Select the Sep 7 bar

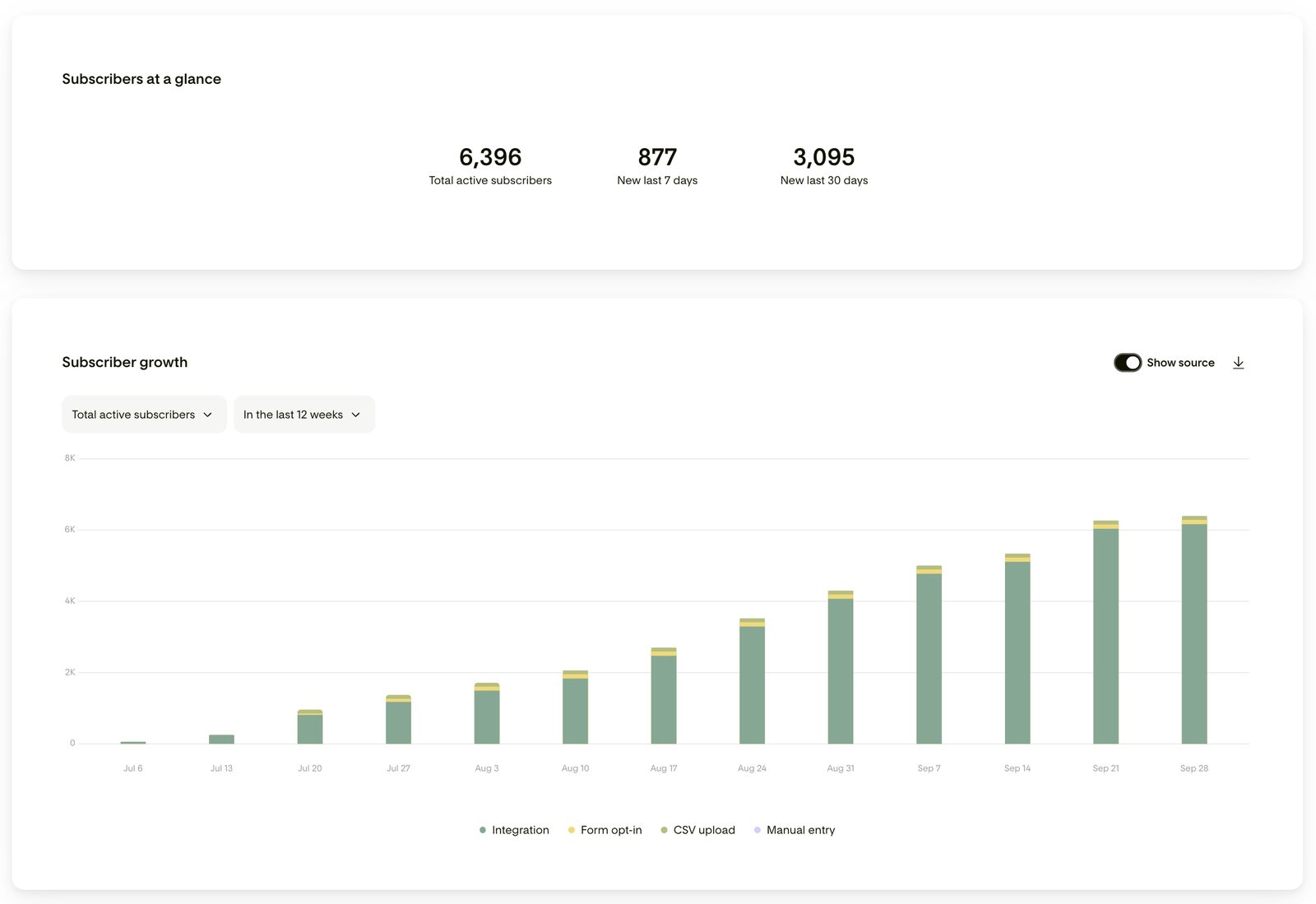929,655
